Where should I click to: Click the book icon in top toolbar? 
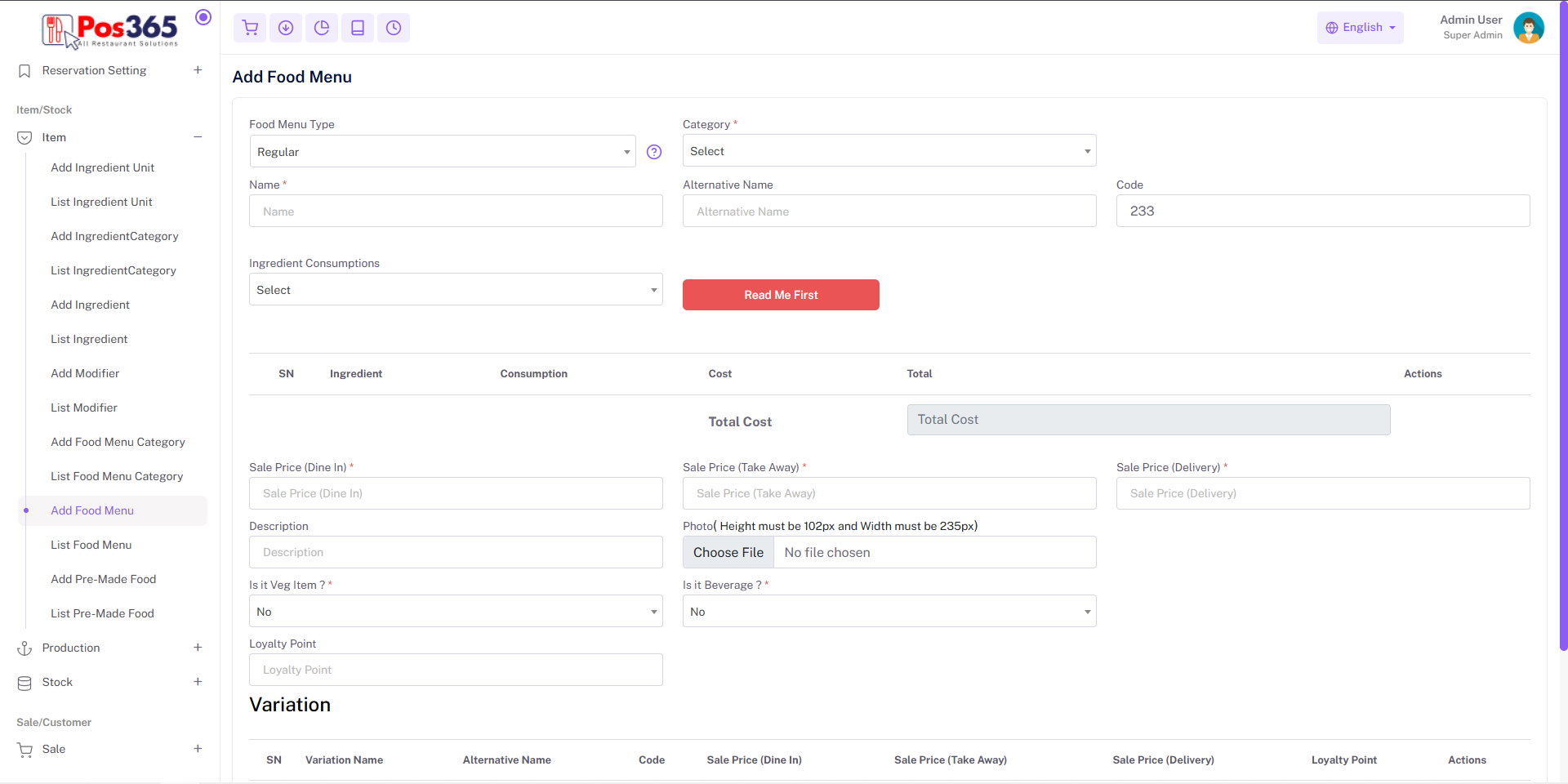pos(358,28)
